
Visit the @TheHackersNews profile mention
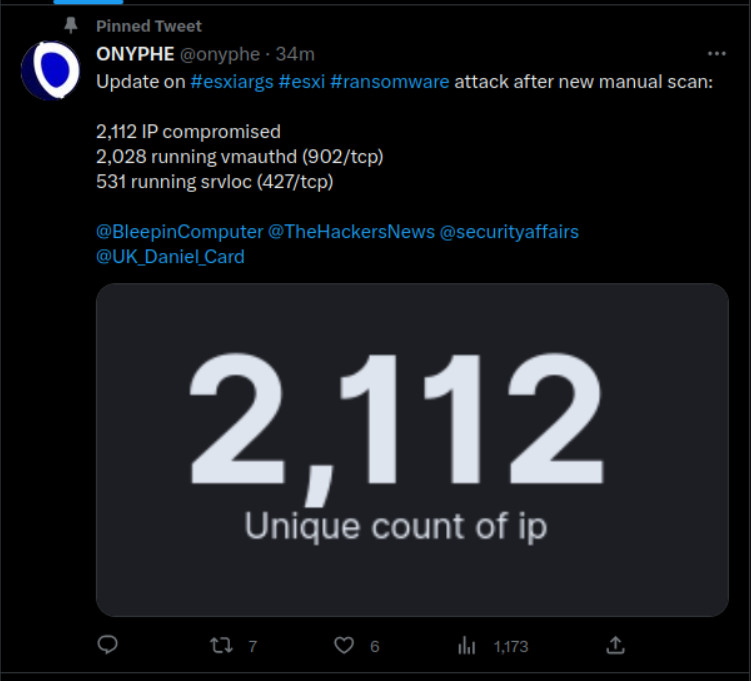[351, 231]
